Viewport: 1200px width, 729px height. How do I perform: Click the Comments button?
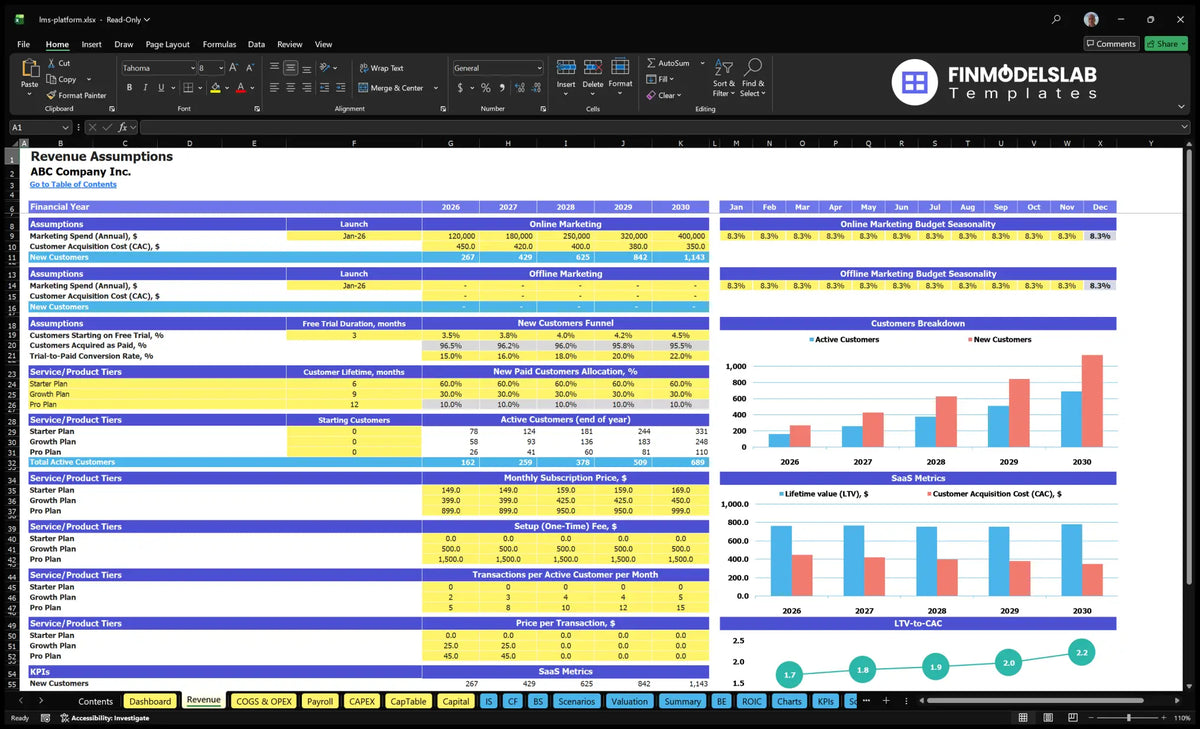coord(1111,44)
